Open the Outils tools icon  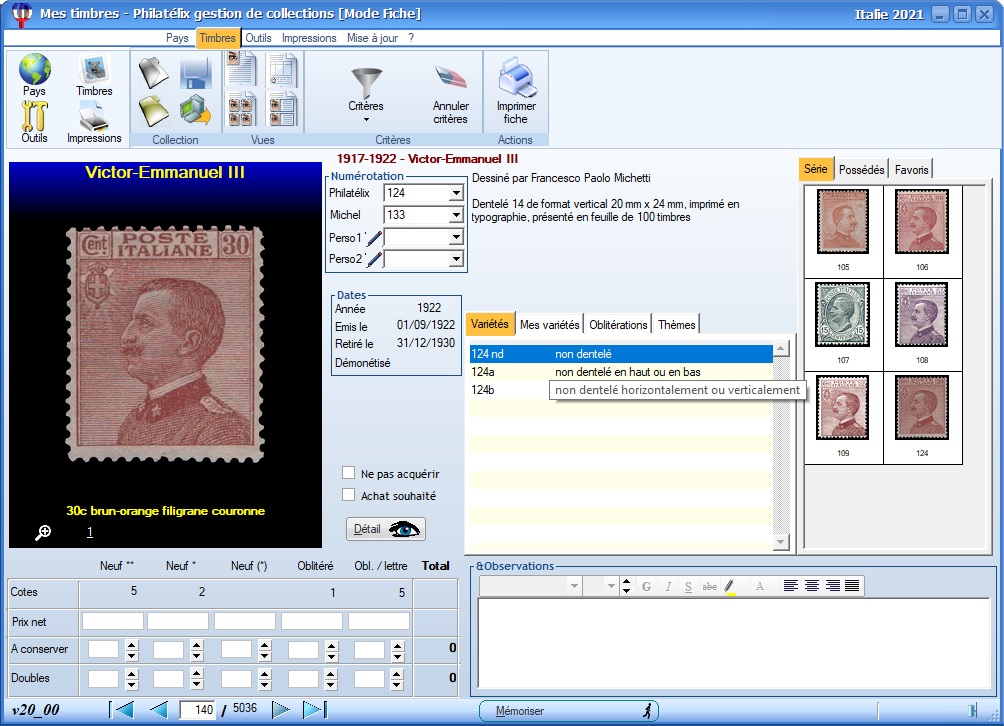click(x=35, y=116)
